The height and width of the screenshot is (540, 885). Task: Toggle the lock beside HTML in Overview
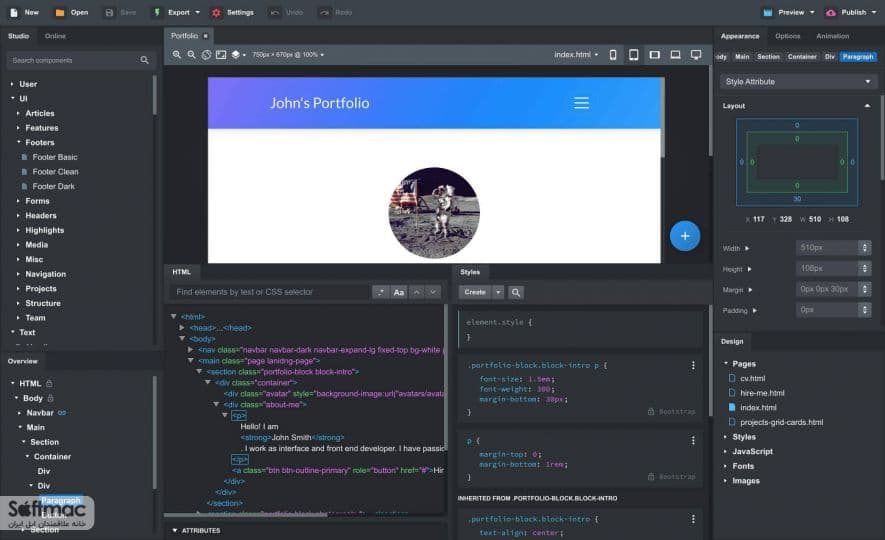[x=49, y=384]
